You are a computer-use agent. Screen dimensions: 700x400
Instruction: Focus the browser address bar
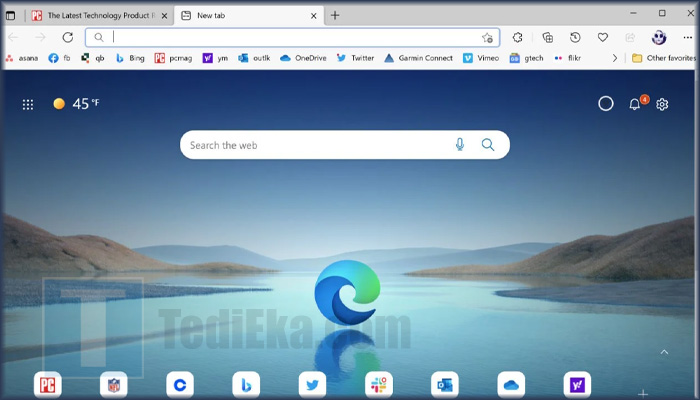(292, 38)
